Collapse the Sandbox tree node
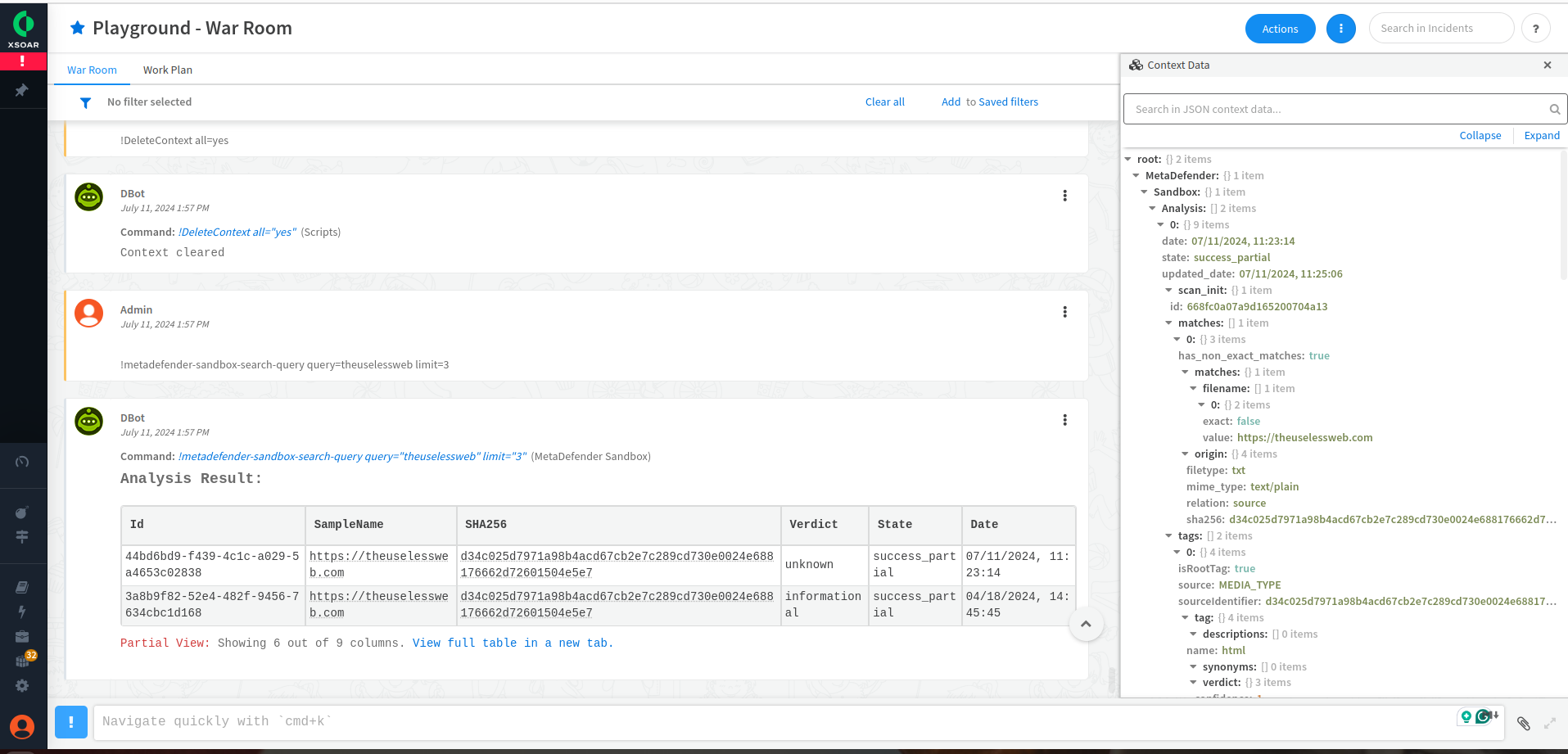The image size is (1568, 754). coord(1145,192)
